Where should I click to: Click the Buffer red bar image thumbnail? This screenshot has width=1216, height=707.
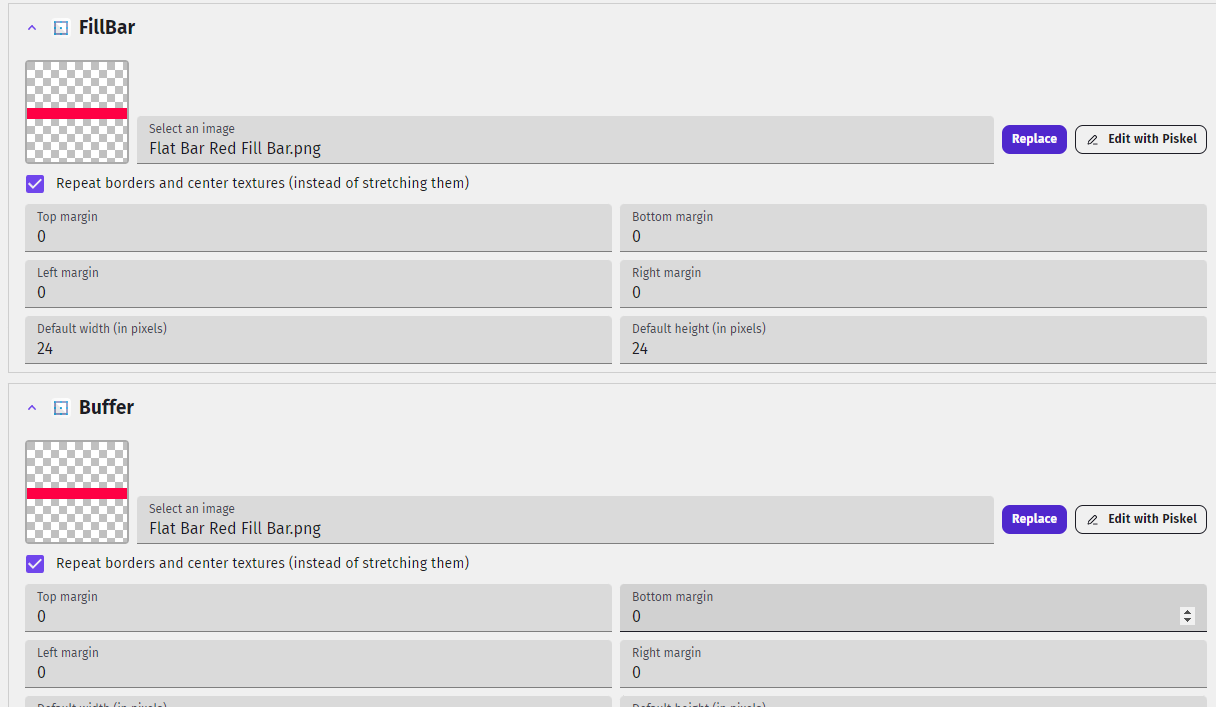point(77,492)
